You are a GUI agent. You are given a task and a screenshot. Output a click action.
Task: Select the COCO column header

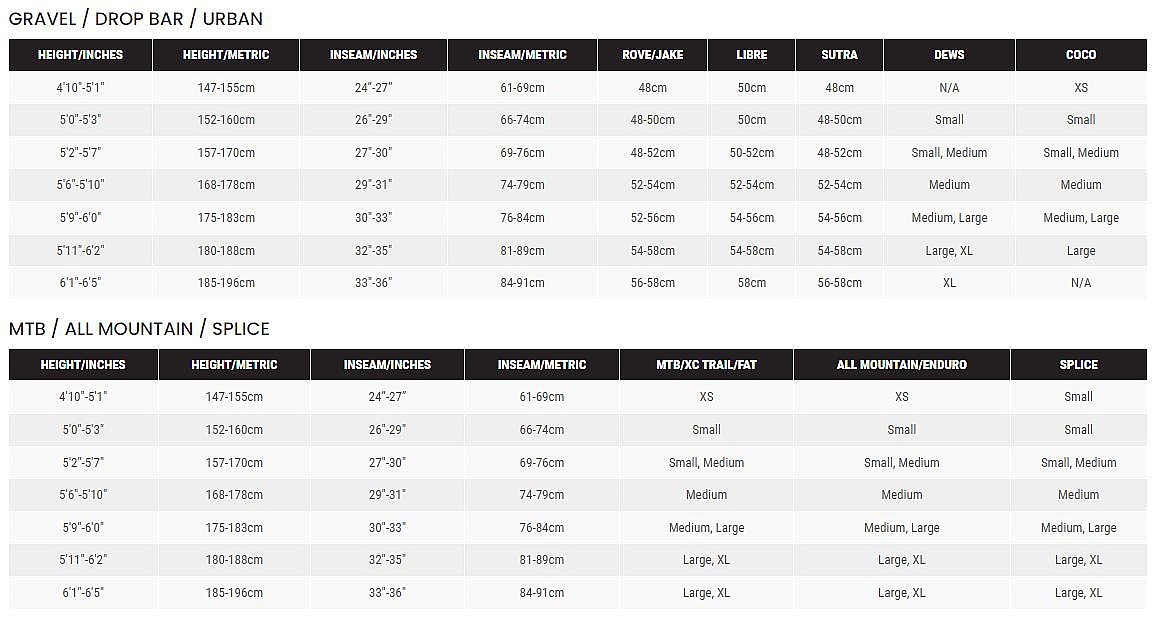pyautogui.click(x=1080, y=55)
